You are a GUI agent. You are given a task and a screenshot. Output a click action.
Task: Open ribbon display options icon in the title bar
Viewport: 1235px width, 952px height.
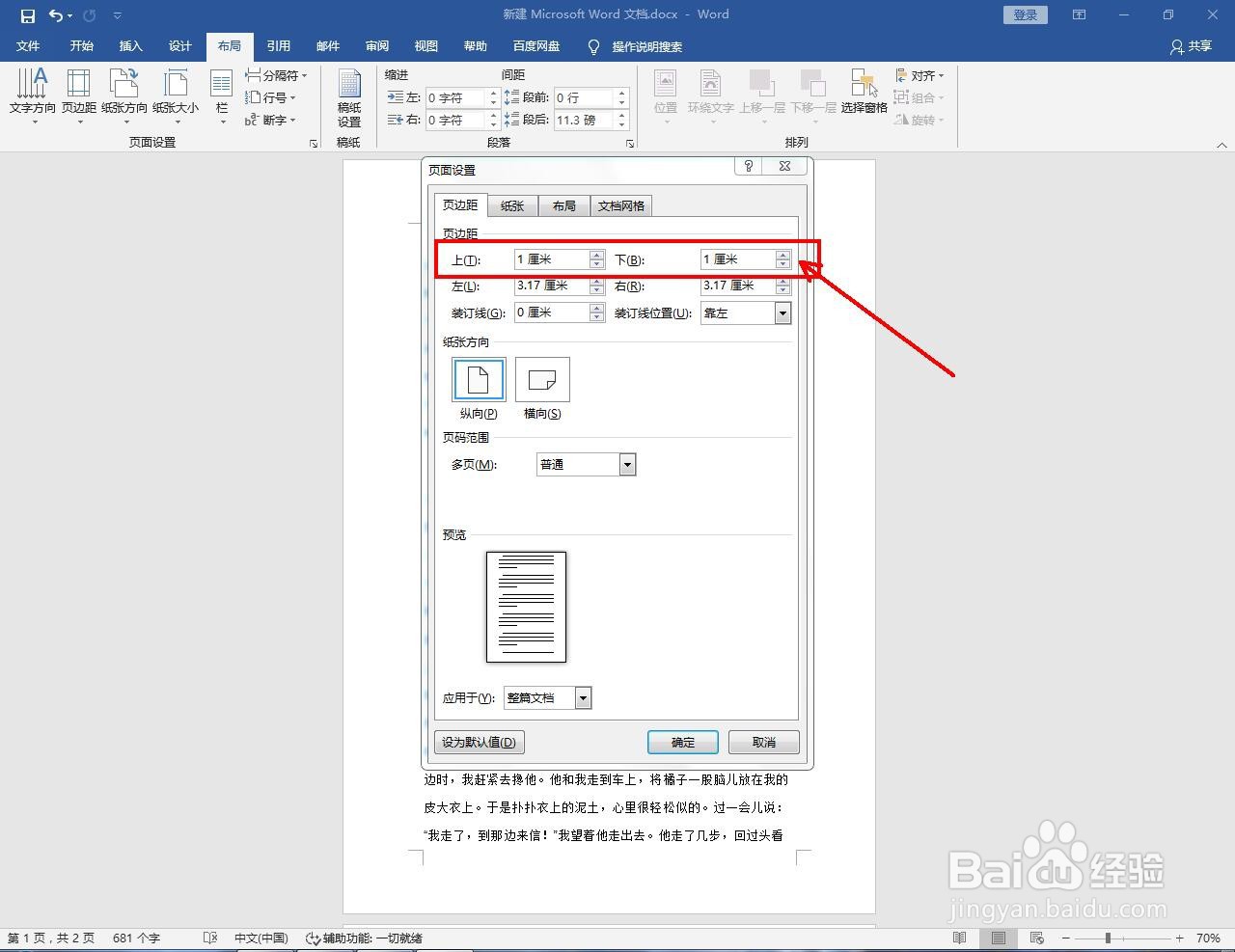click(x=1080, y=14)
